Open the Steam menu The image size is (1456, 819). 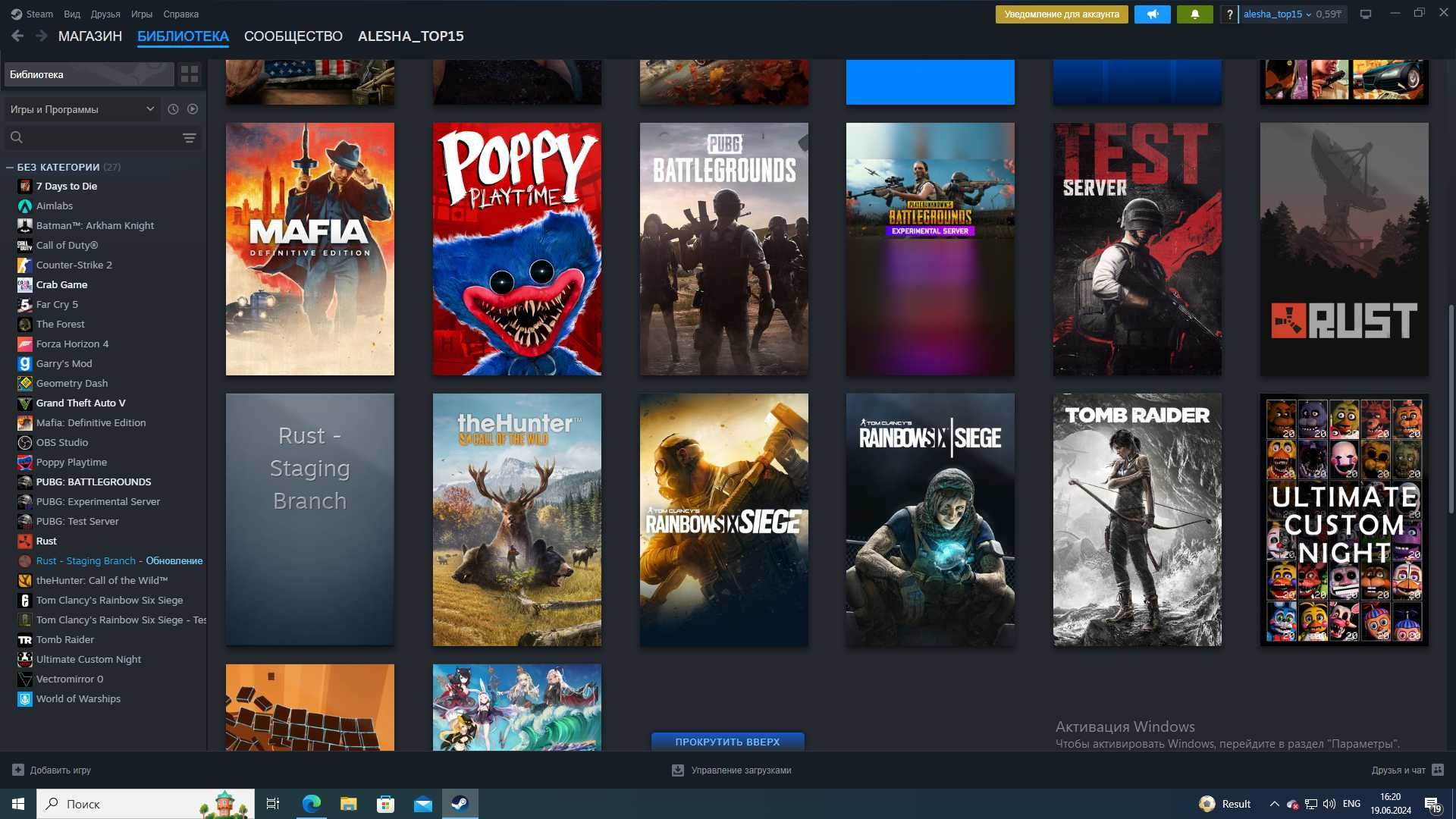click(32, 14)
